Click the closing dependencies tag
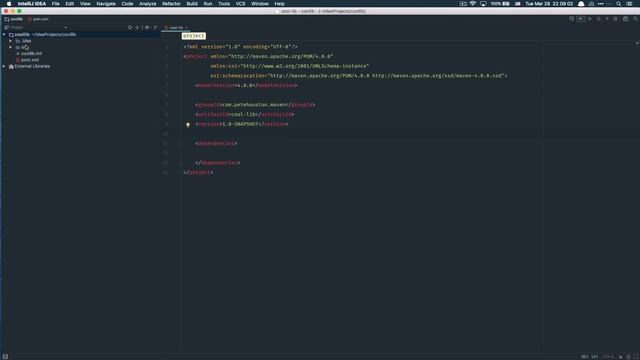Viewport: 640px width, 360px height. click(x=218, y=163)
